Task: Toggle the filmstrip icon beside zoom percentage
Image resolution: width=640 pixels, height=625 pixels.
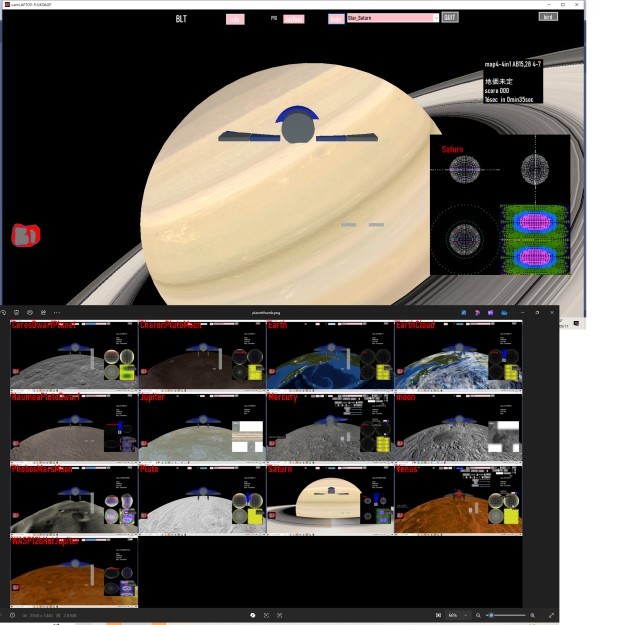Action: click(x=438, y=615)
